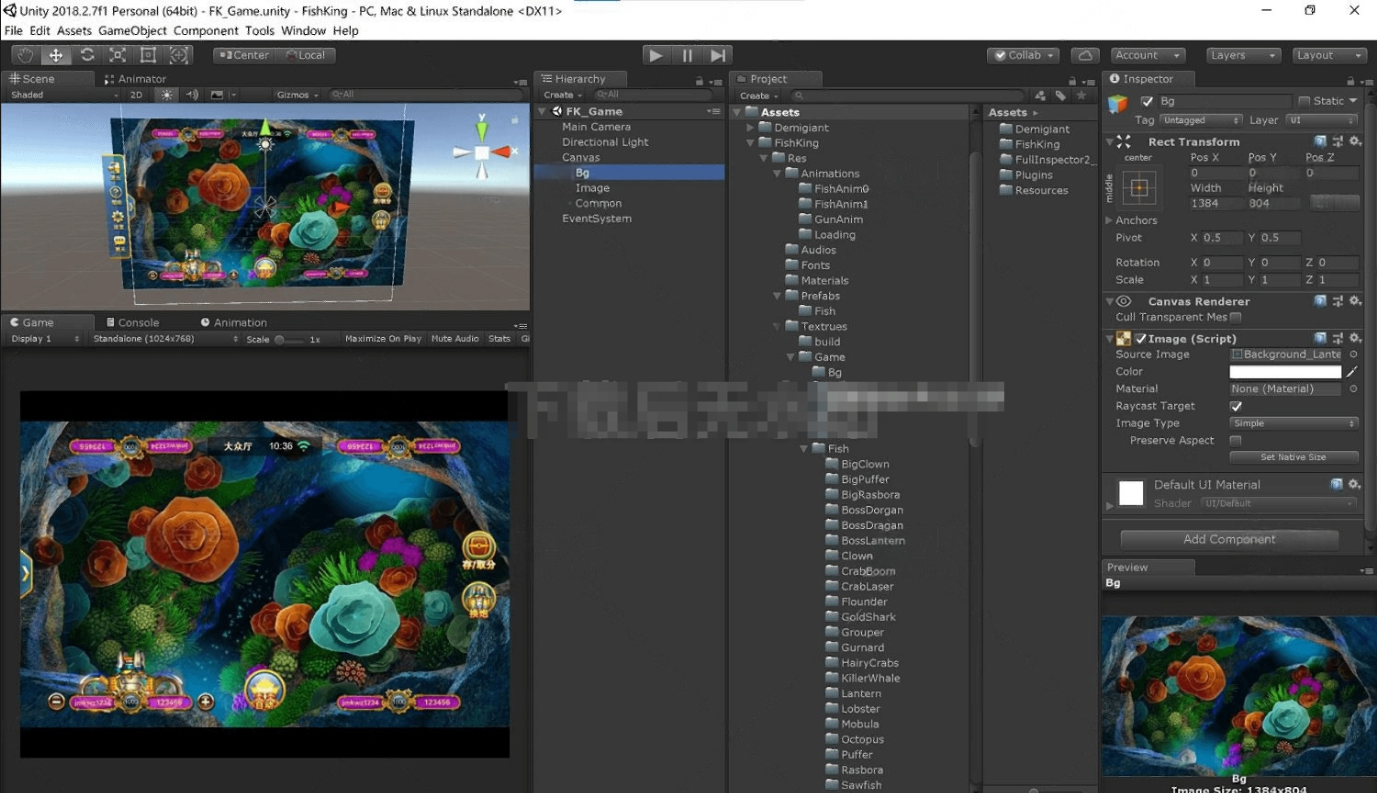Click the Inspector panel lock icon

pos(1351,81)
